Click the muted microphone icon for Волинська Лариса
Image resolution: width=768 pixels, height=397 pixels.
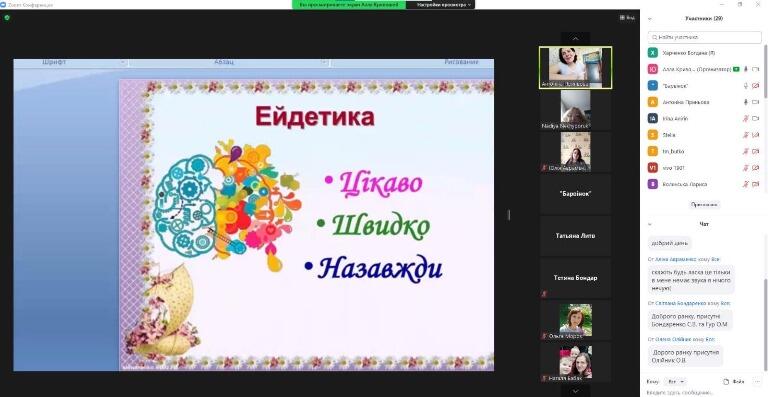tap(746, 185)
